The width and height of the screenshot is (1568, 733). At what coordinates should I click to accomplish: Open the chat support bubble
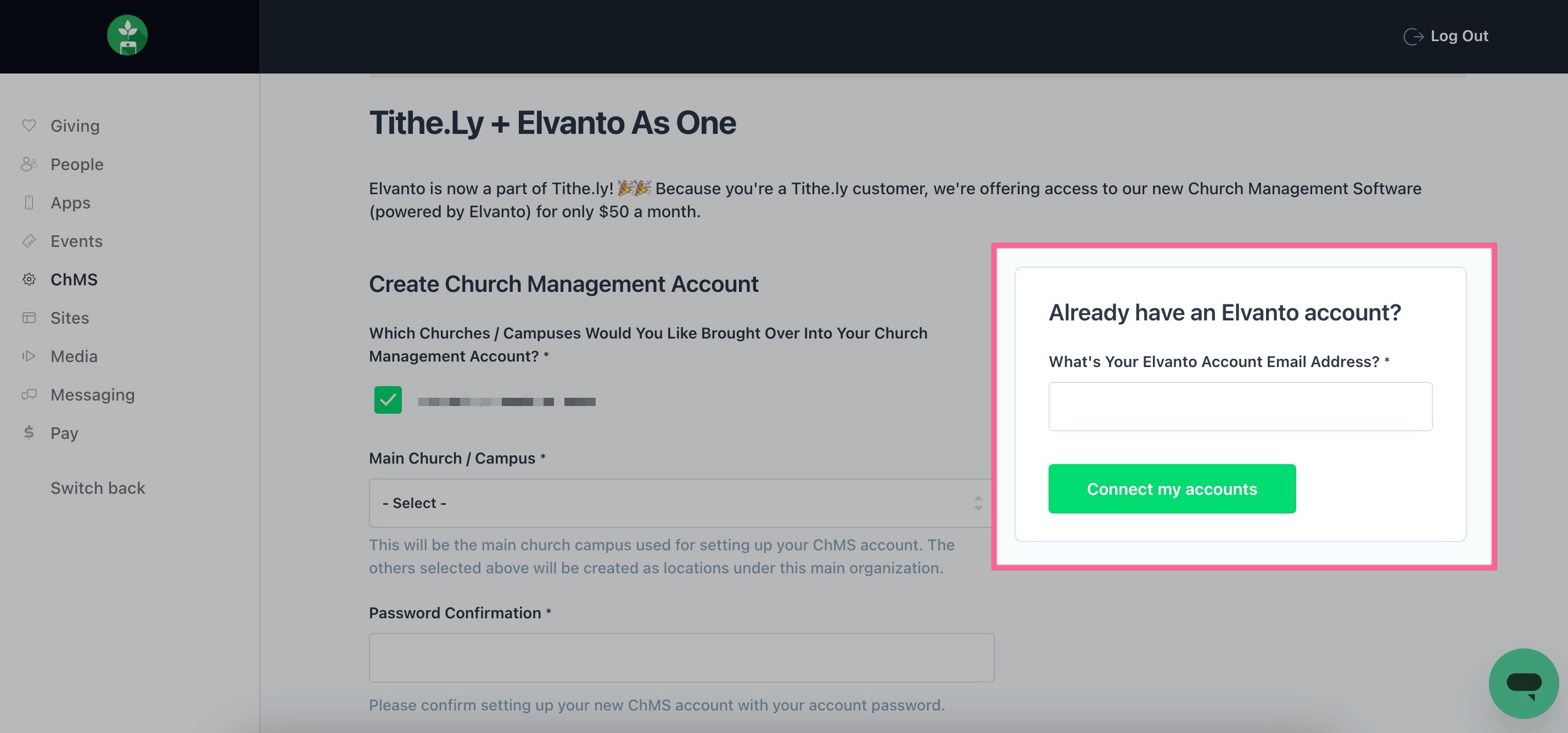pos(1524,683)
